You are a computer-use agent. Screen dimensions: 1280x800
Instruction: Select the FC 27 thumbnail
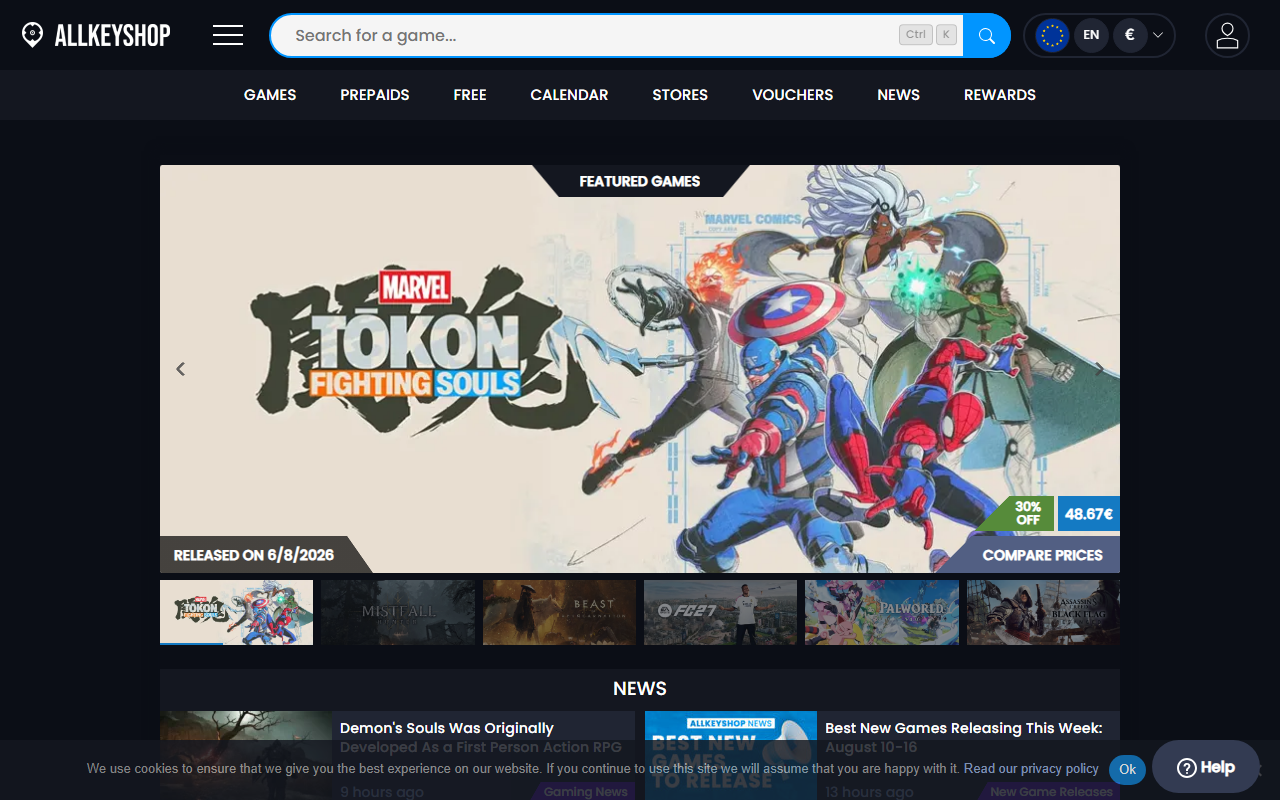[x=720, y=612]
